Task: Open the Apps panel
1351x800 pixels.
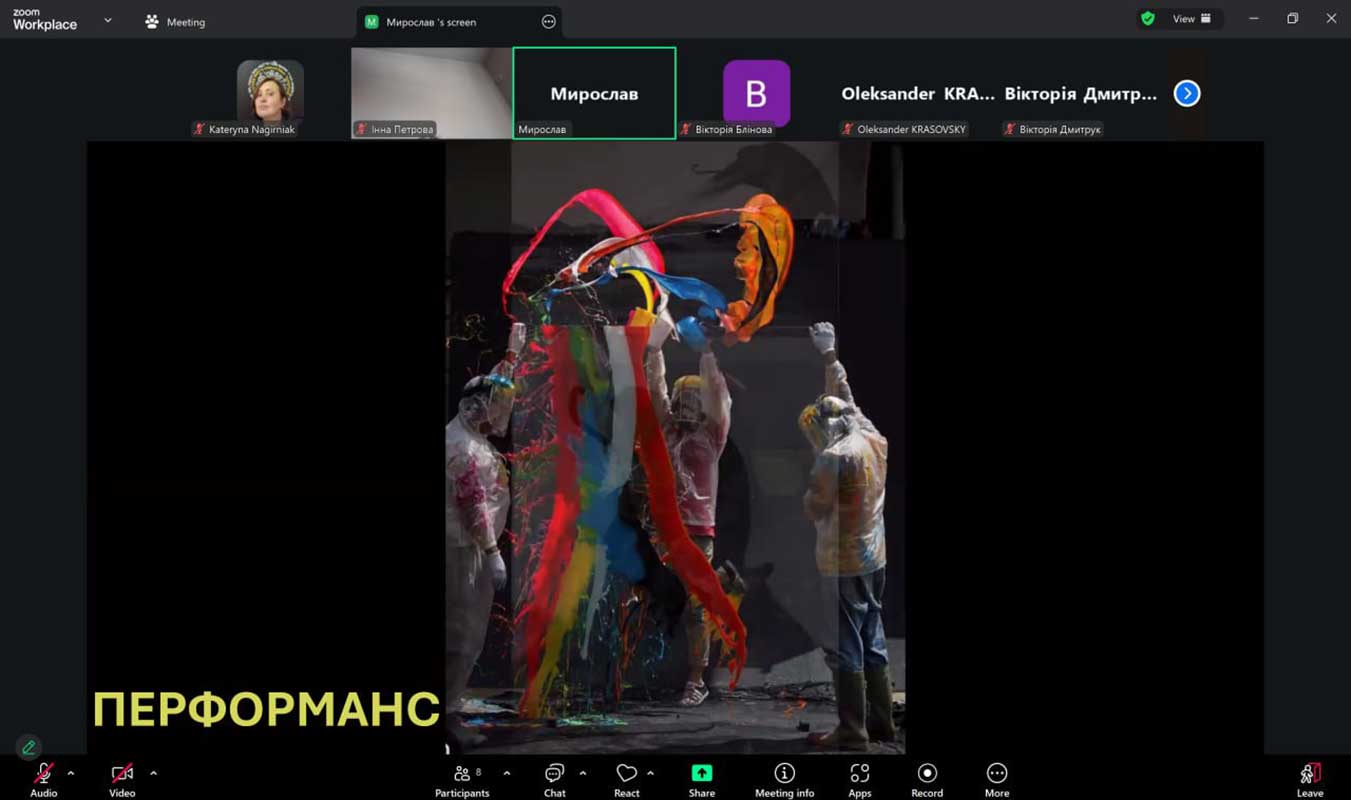Action: (859, 778)
